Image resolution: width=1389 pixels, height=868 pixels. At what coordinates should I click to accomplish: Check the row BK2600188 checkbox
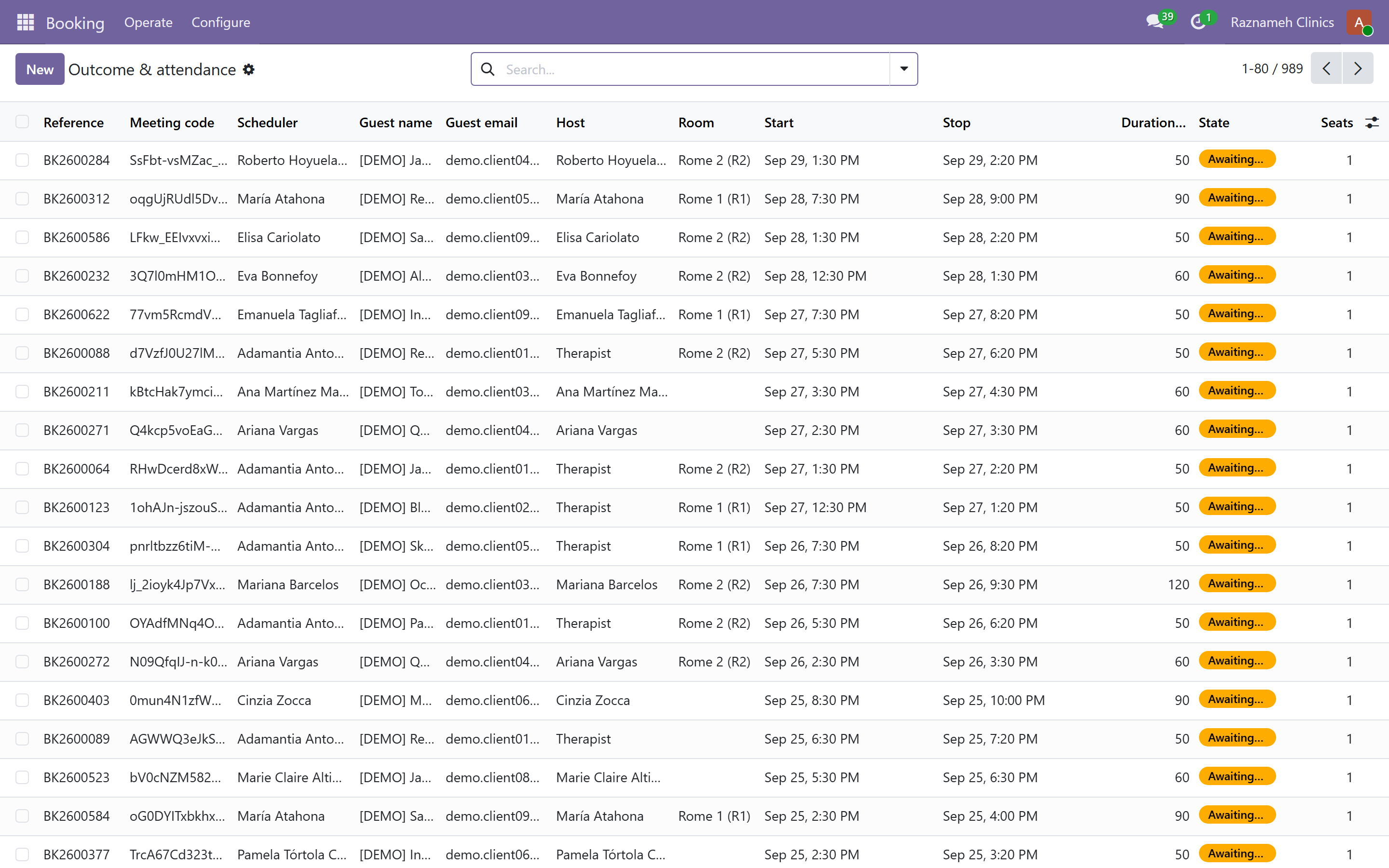(x=22, y=584)
